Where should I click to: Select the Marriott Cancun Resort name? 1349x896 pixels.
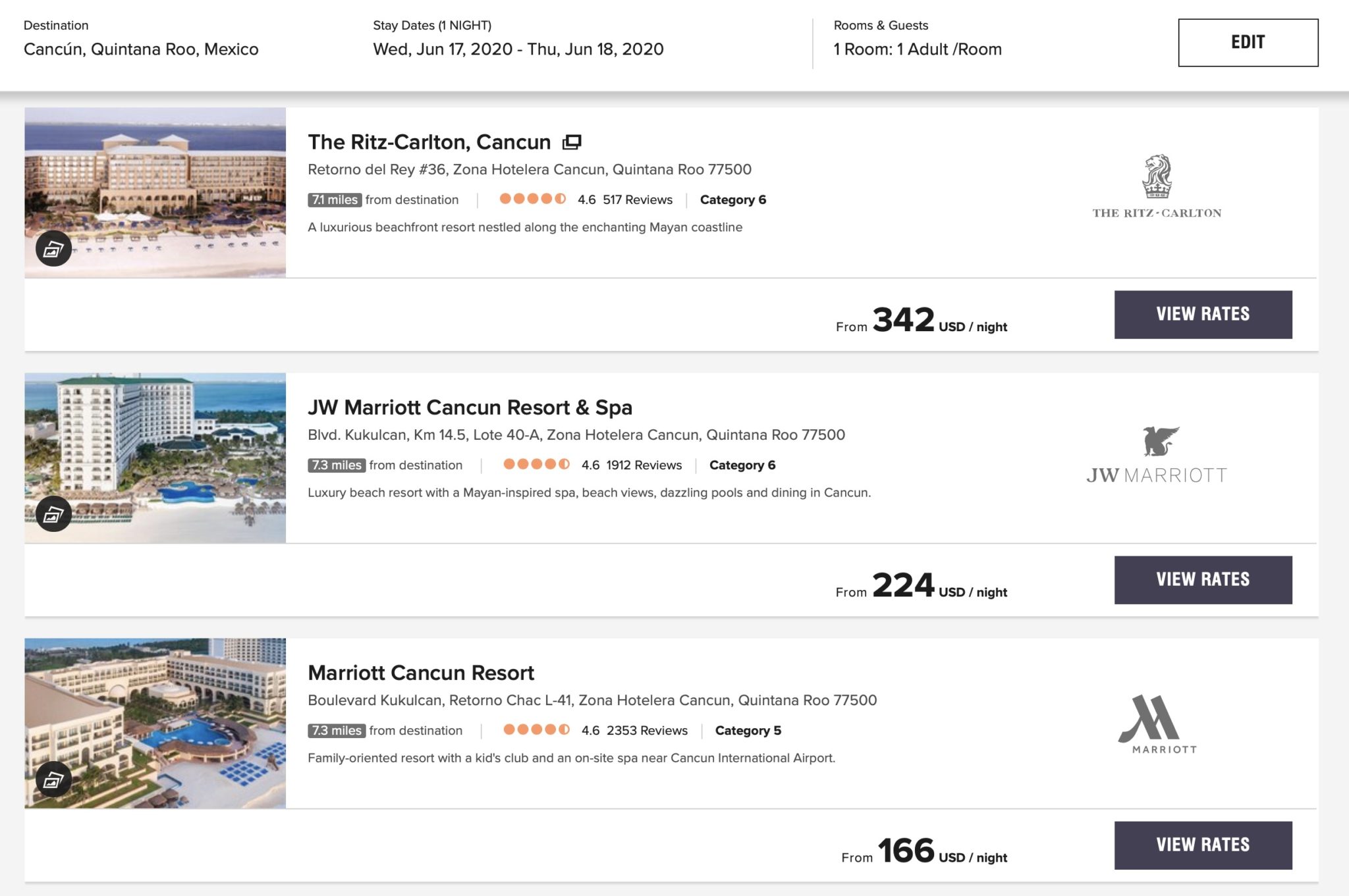click(x=421, y=673)
